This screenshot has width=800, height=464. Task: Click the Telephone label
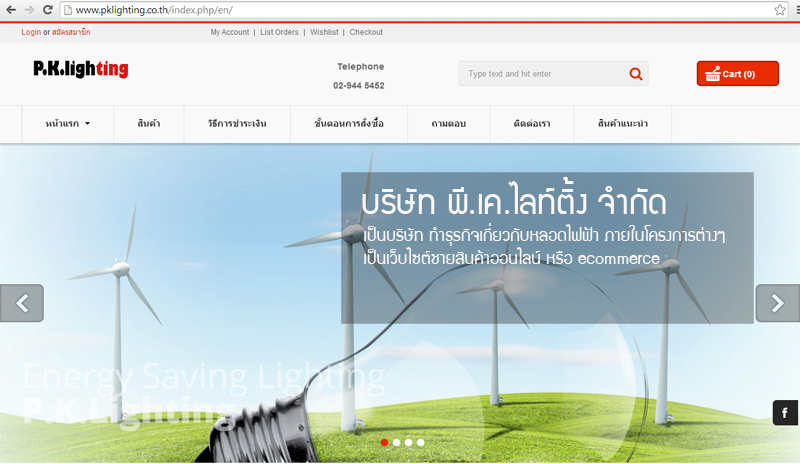point(361,67)
